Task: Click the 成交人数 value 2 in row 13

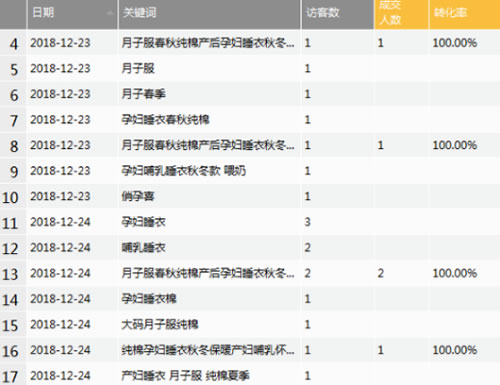Action: (381, 273)
